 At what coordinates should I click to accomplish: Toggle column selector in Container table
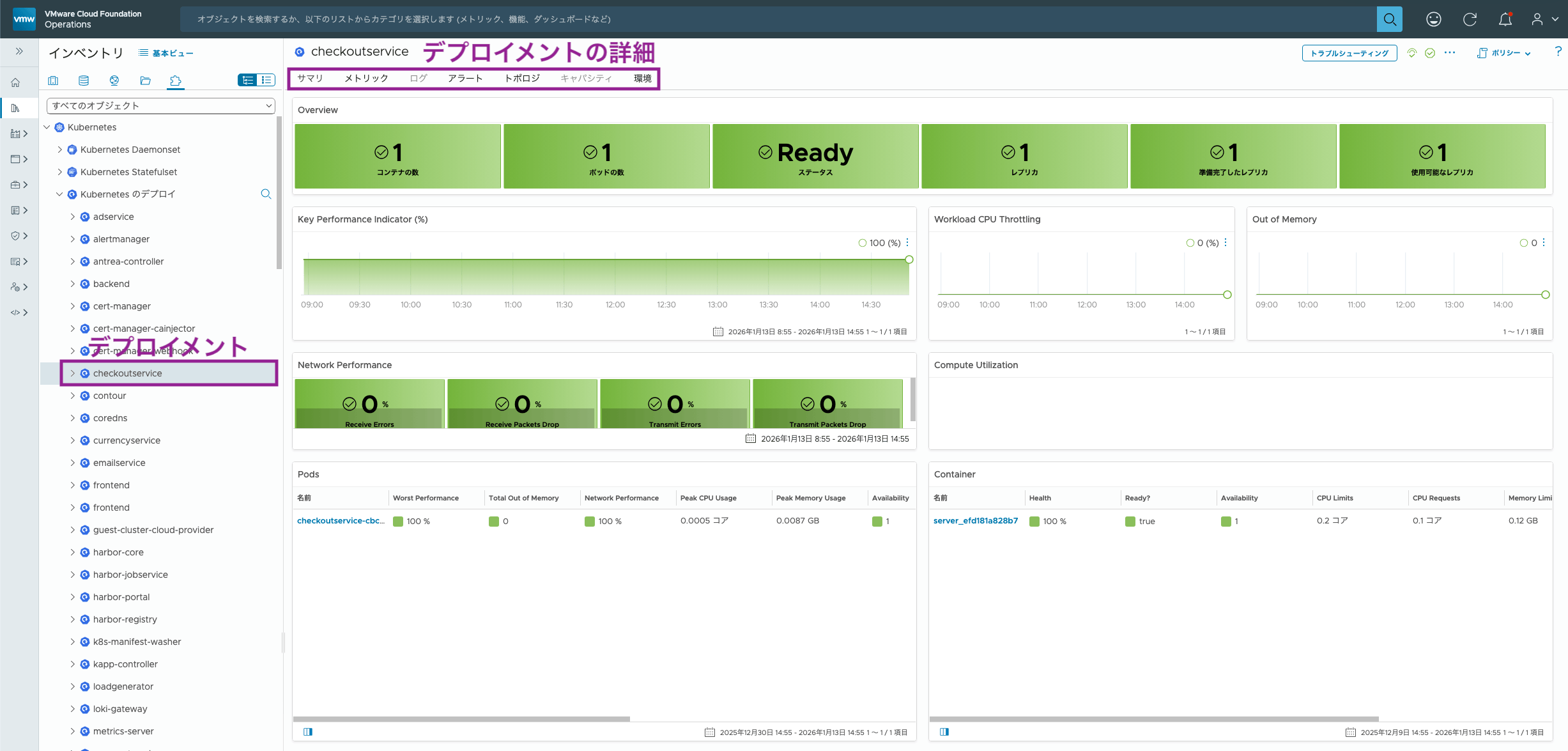944,732
